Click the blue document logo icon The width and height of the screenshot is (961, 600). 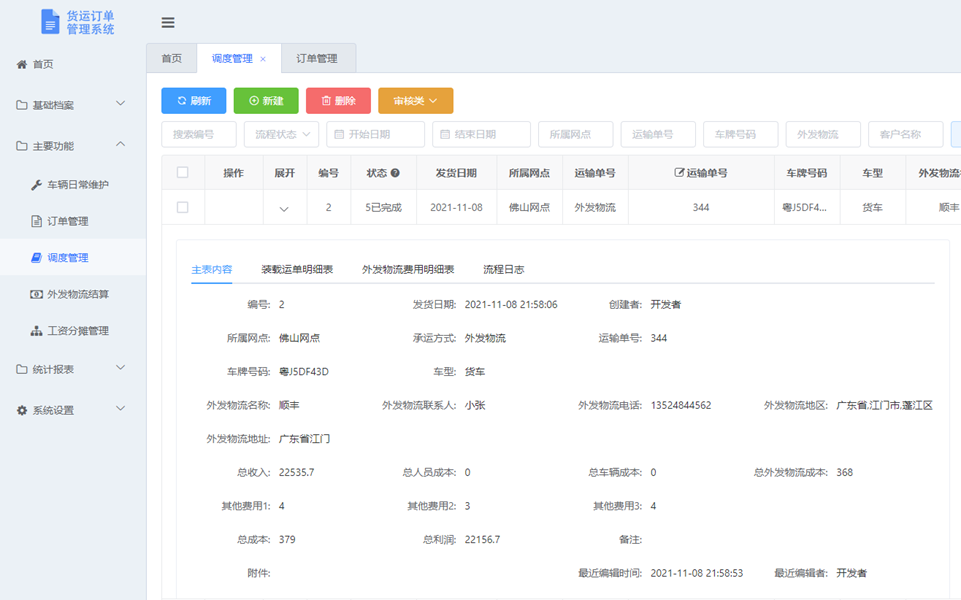[x=50, y=21]
